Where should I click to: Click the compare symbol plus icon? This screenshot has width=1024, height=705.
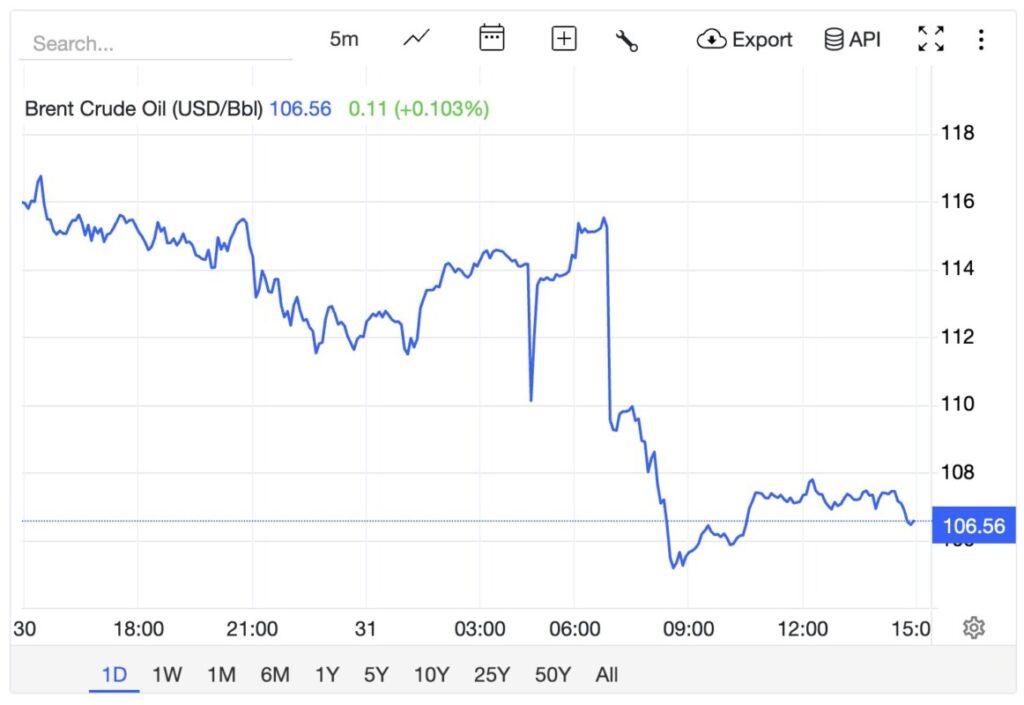[x=563, y=38]
